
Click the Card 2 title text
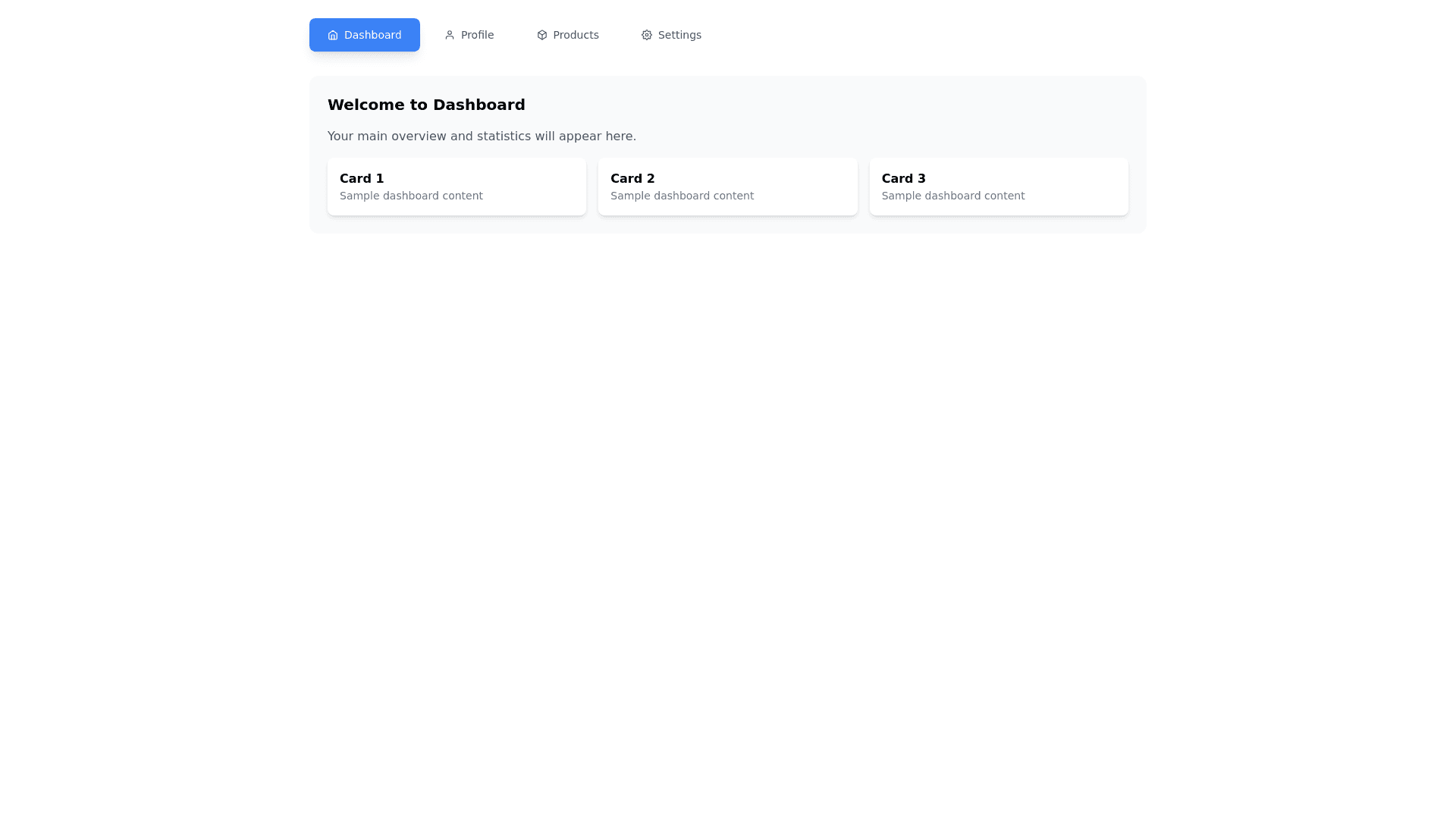[x=632, y=178]
